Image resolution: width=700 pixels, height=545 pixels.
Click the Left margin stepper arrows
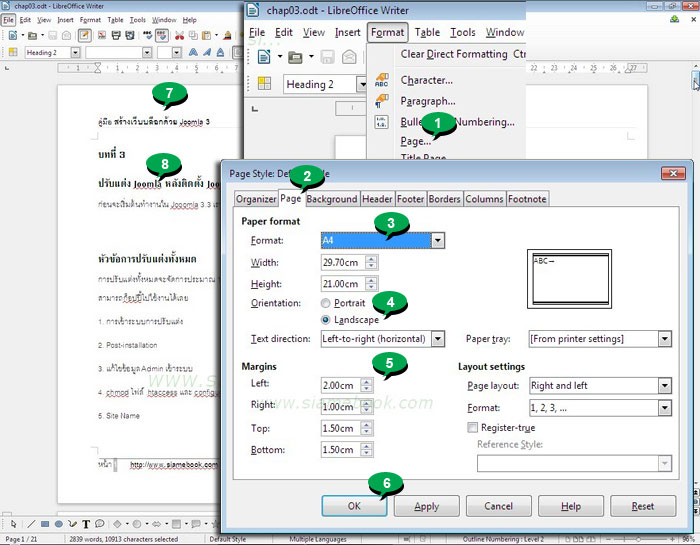click(367, 385)
